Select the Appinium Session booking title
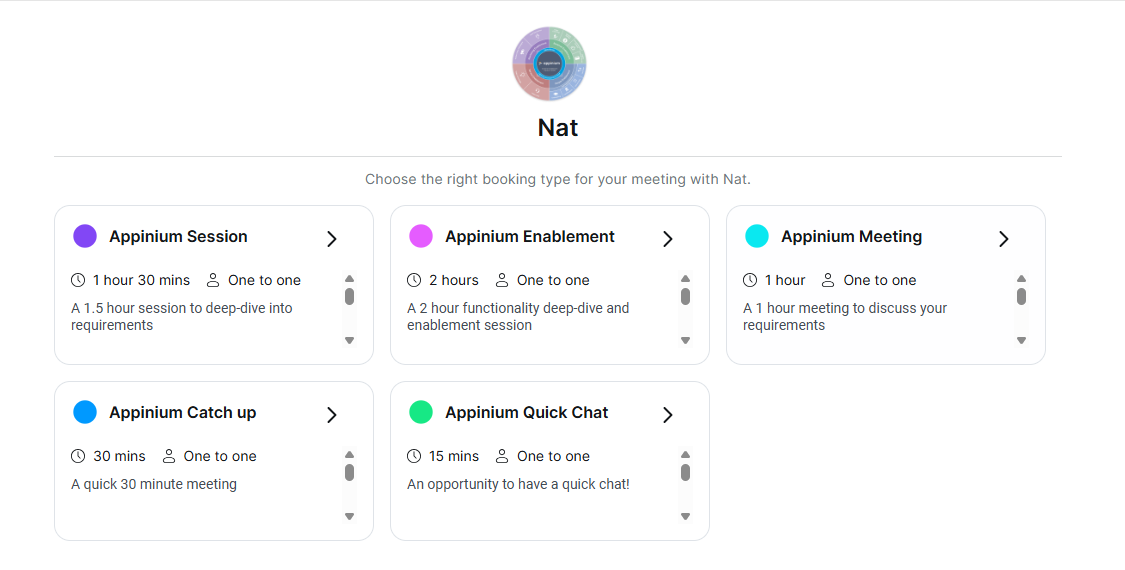This screenshot has height=570, width=1125. (178, 237)
